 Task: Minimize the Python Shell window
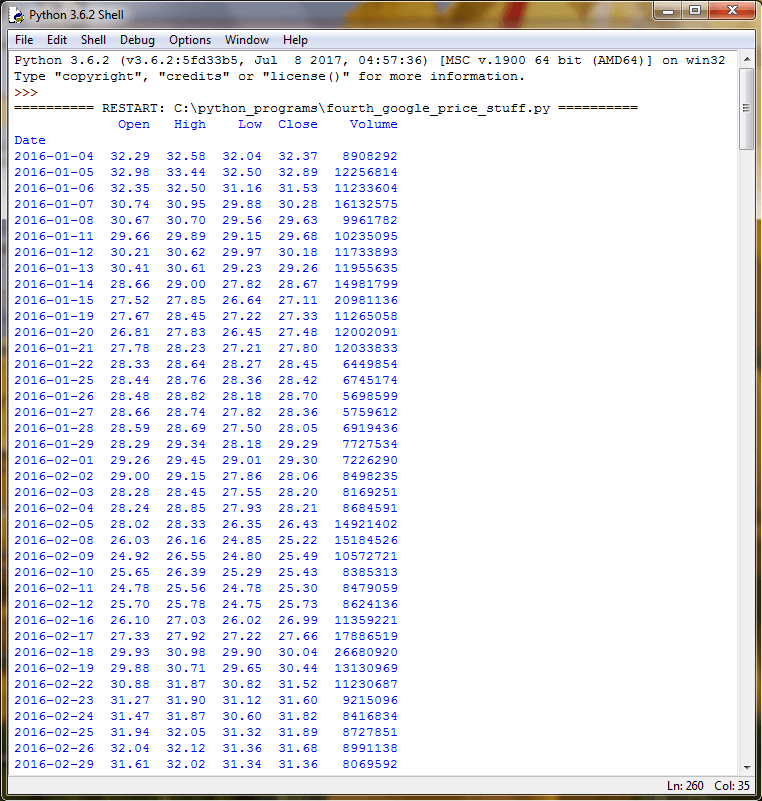coord(668,11)
